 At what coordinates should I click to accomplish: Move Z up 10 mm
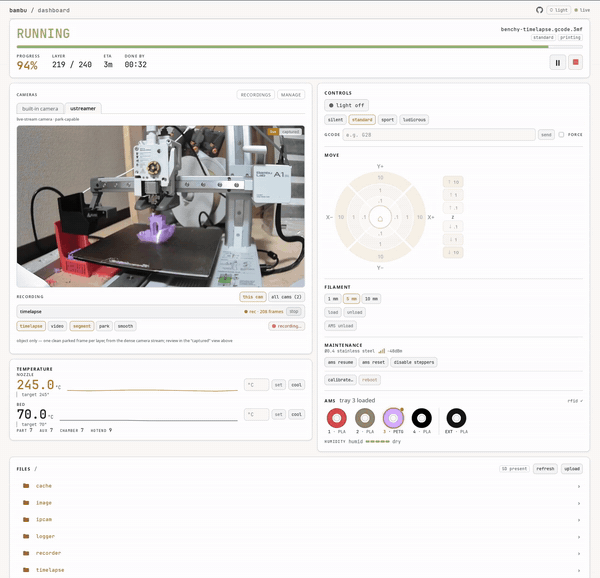(453, 182)
